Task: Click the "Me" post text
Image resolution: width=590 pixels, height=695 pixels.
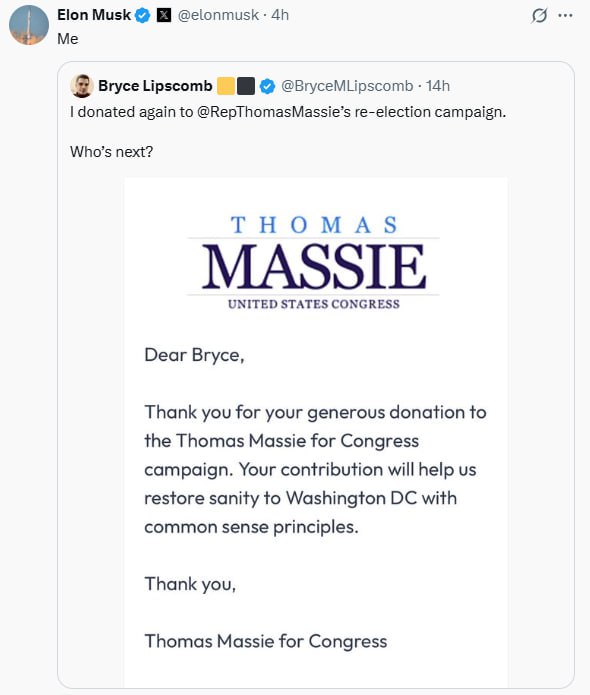Action: coord(68,39)
